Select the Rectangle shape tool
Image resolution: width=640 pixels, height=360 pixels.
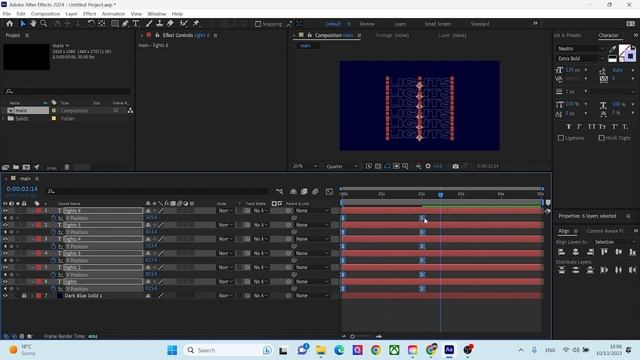pos(115,24)
